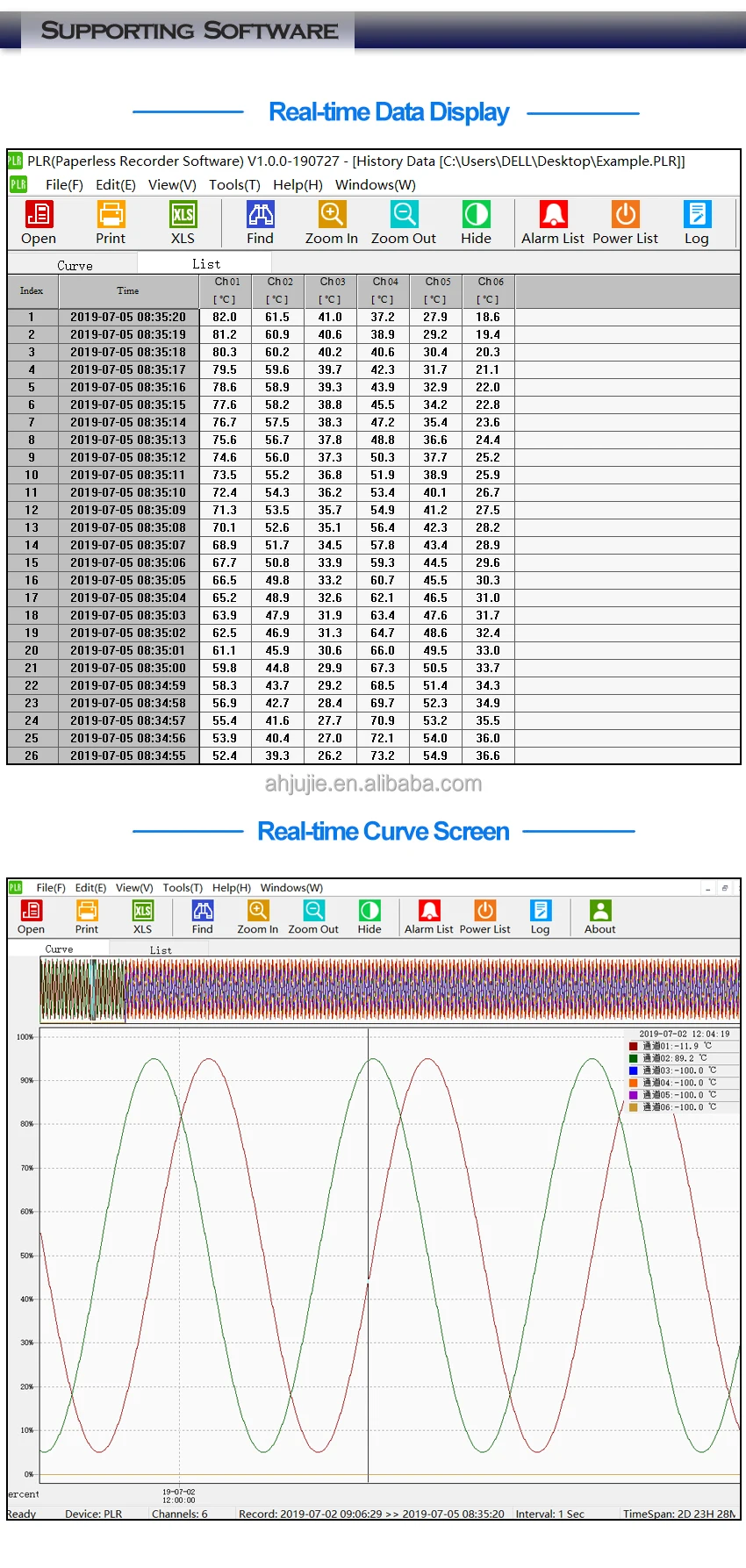This screenshot has width=746, height=1568.
Task: Select row with time 2019-07-05 08:35:20
Action: [x=374, y=317]
